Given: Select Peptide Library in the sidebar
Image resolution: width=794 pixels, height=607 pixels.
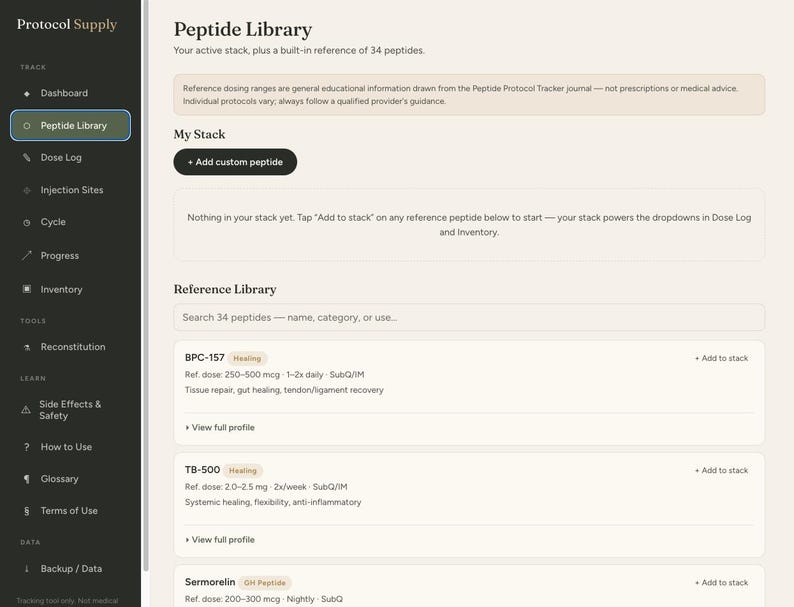Looking at the screenshot, I should click(x=70, y=125).
